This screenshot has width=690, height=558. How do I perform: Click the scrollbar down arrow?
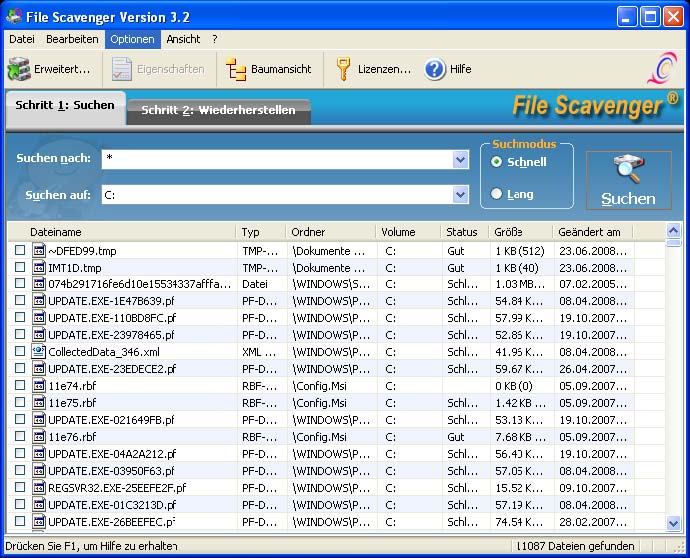[x=673, y=523]
